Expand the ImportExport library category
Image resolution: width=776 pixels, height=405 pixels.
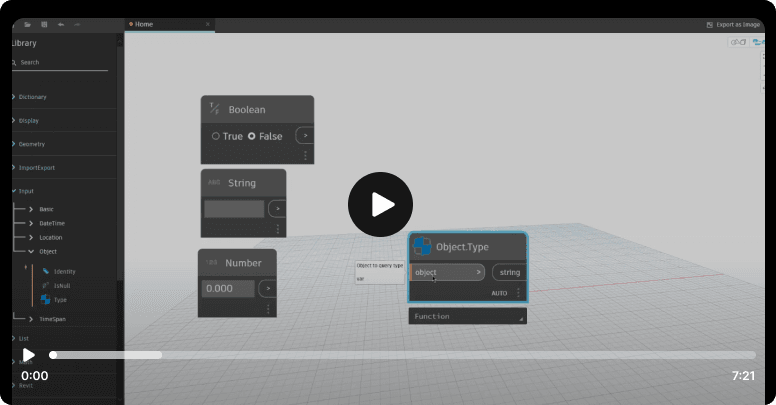click(x=34, y=168)
